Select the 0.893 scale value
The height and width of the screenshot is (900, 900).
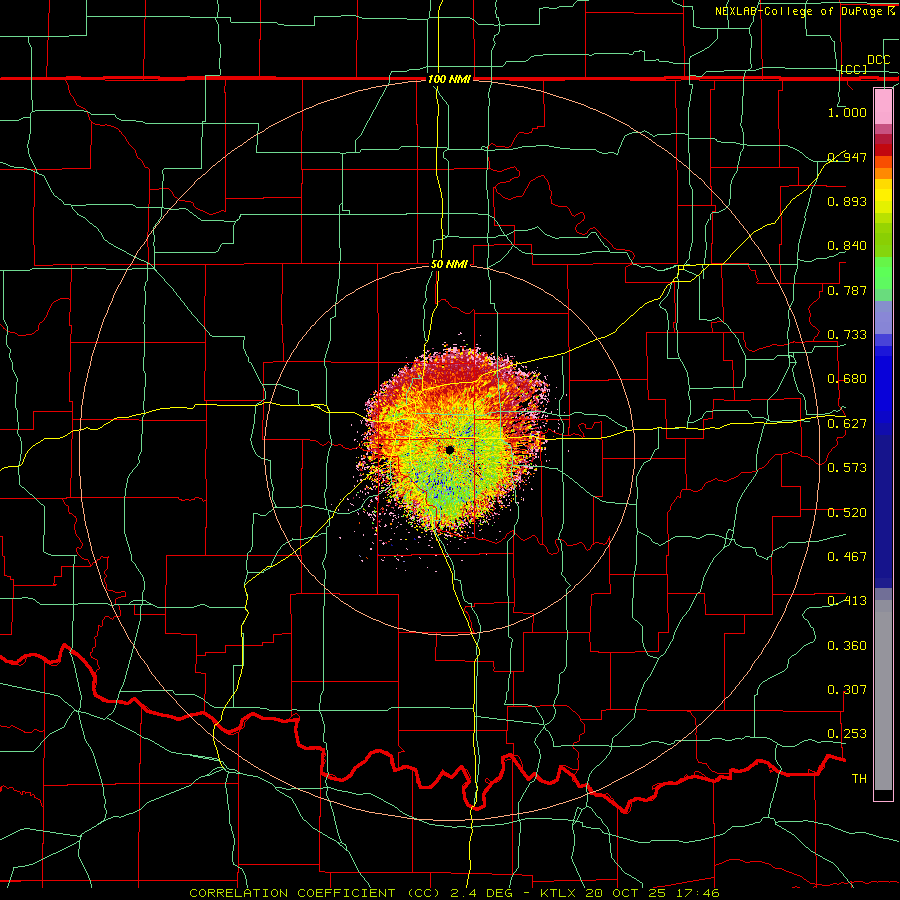tap(847, 201)
